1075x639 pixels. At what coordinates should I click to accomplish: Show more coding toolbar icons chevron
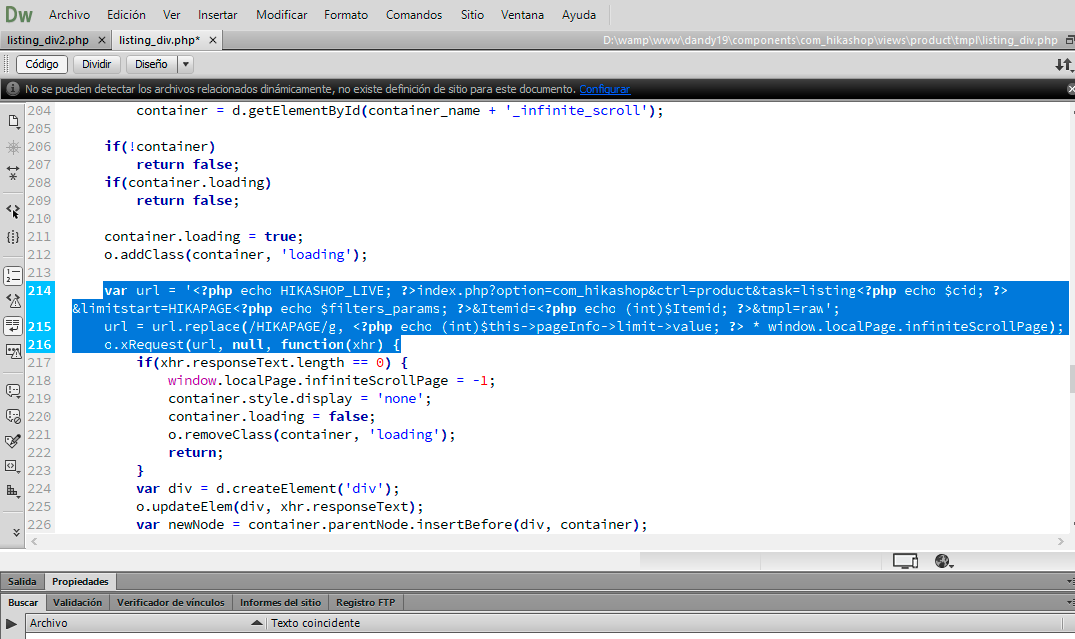coord(16,532)
